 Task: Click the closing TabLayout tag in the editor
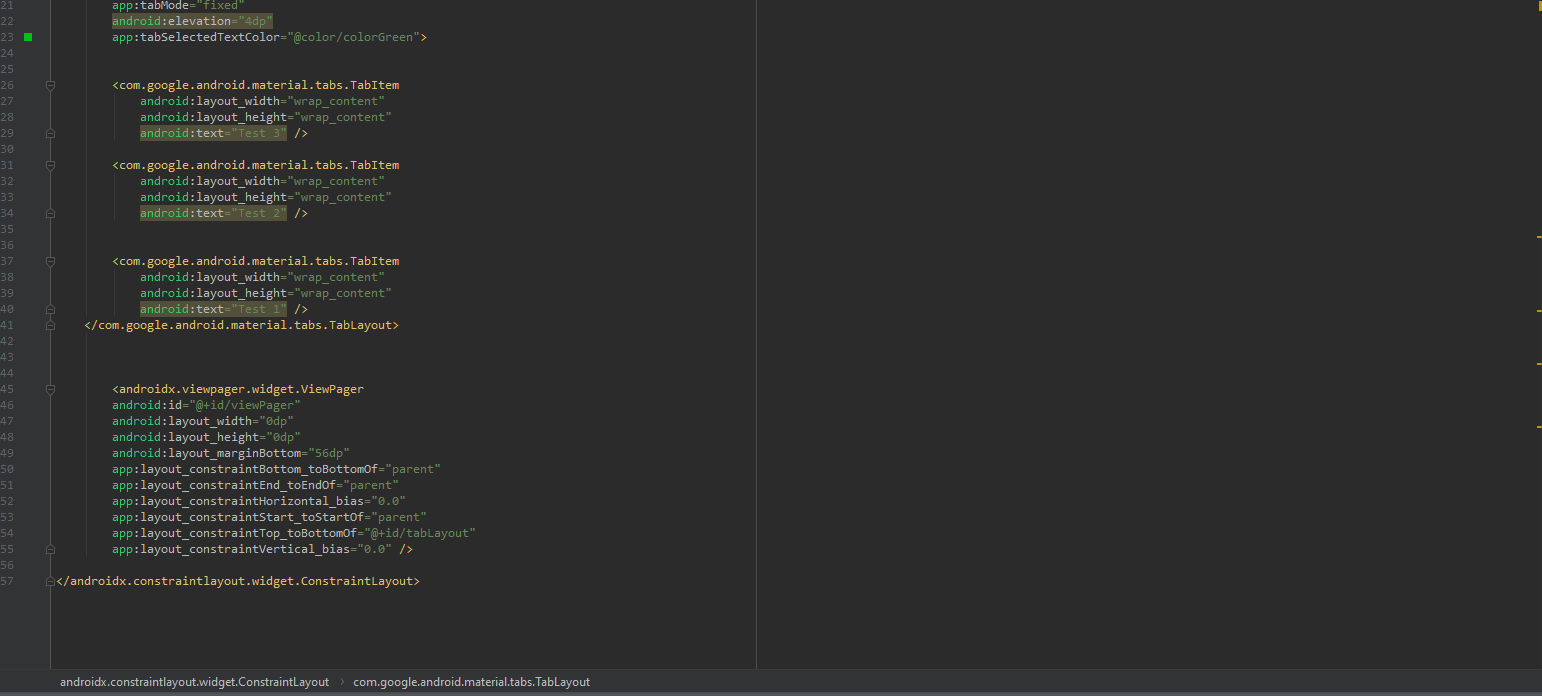click(x=242, y=325)
